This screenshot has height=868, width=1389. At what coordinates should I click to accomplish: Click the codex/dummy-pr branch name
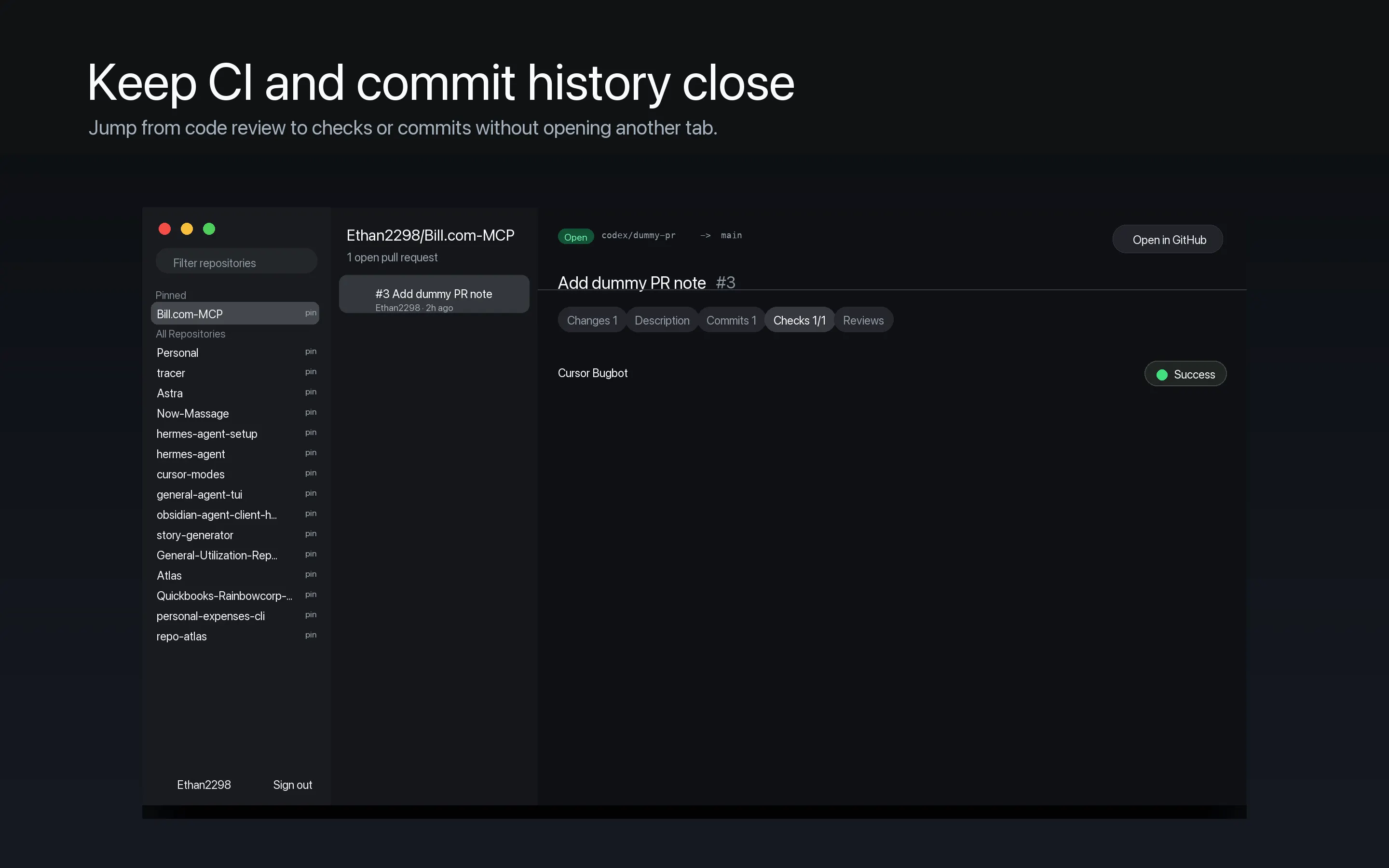coord(638,235)
